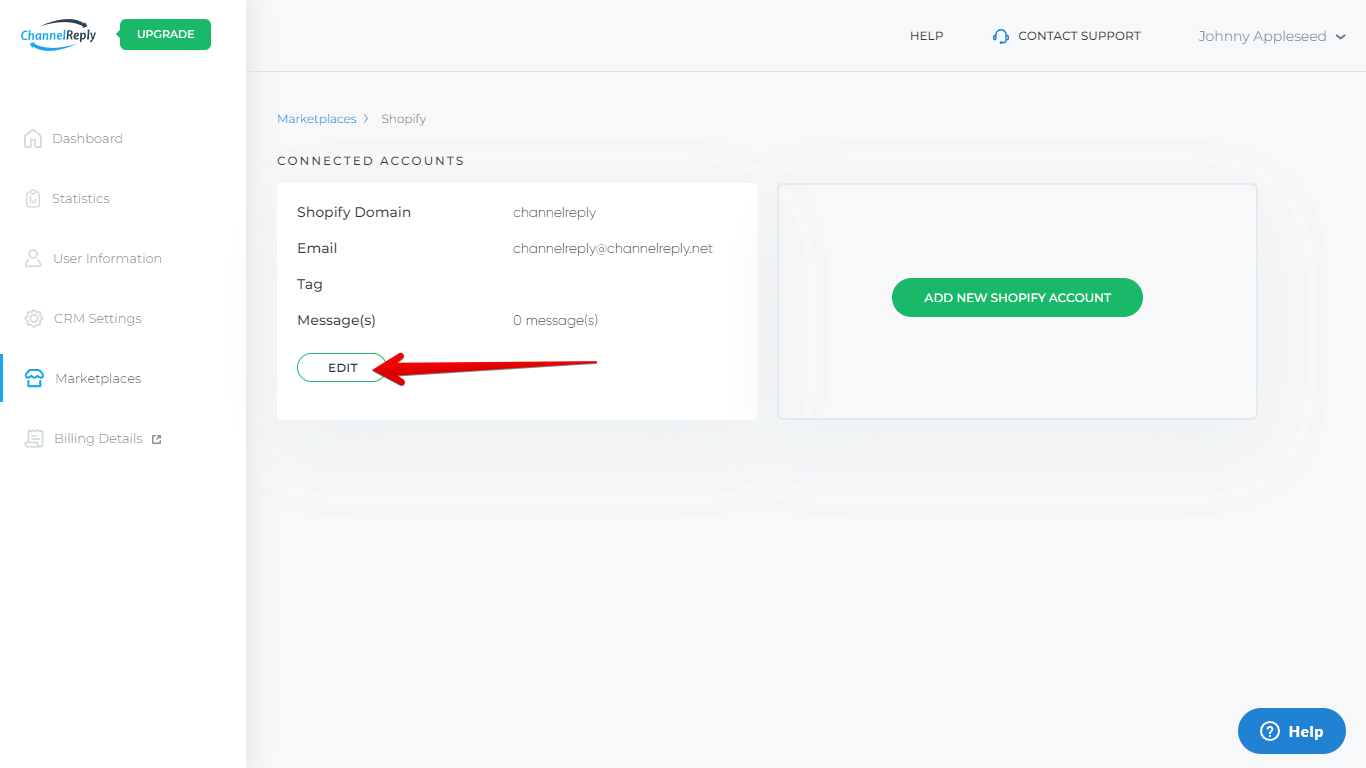Viewport: 1366px width, 768px height.
Task: Click the Connected Accounts heading
Action: pyautogui.click(x=371, y=161)
